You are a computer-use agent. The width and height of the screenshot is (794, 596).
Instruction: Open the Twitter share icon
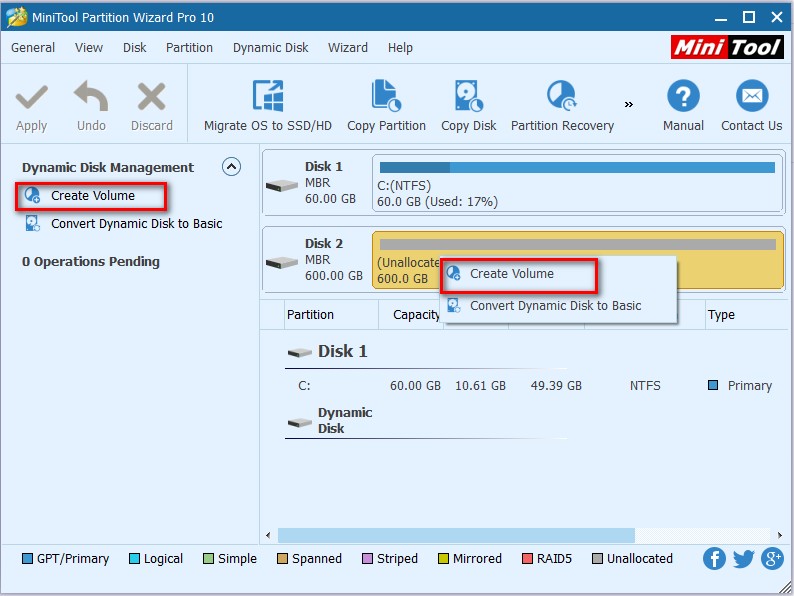click(x=743, y=559)
